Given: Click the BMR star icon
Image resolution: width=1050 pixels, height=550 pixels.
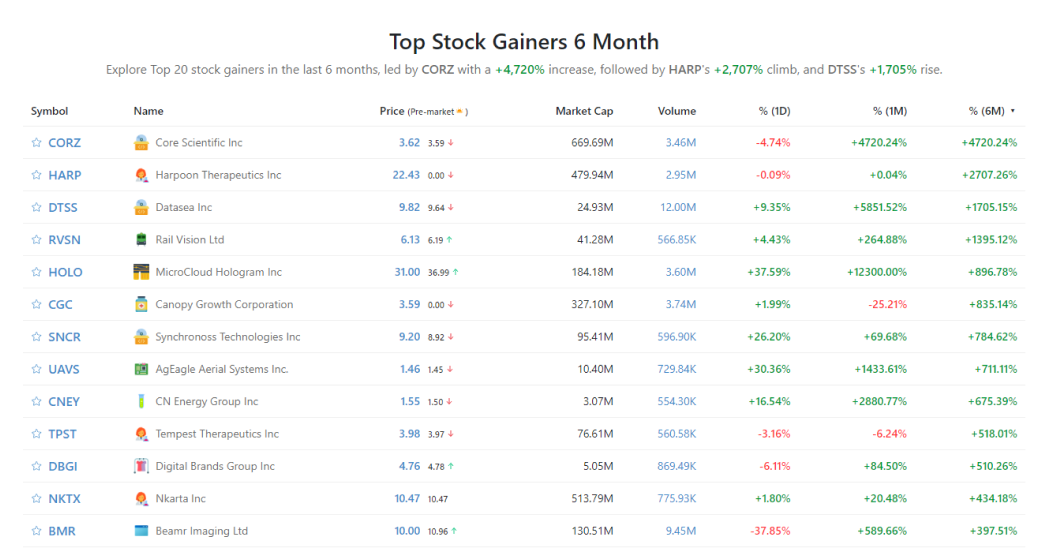Looking at the screenshot, I should [x=36, y=531].
